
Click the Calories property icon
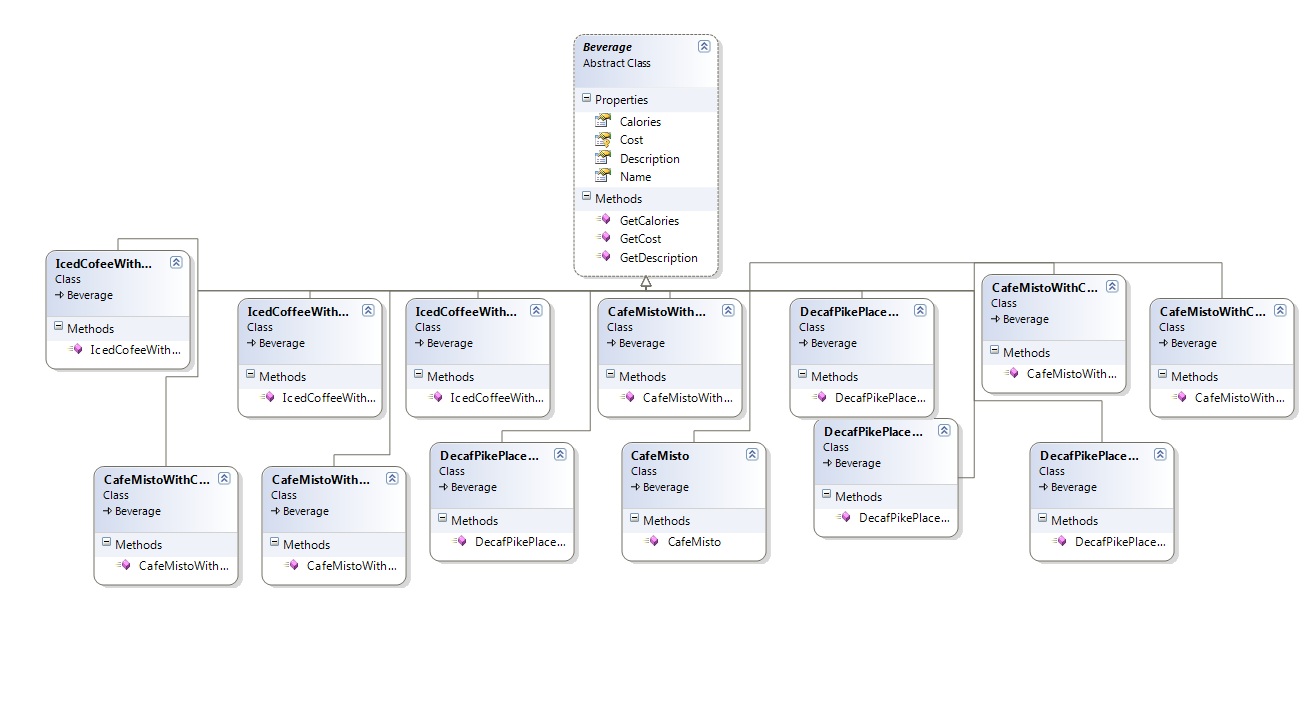(x=603, y=121)
